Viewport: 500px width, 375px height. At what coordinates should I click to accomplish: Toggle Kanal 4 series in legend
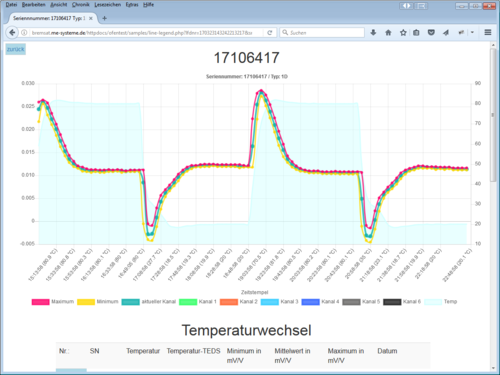320,302
